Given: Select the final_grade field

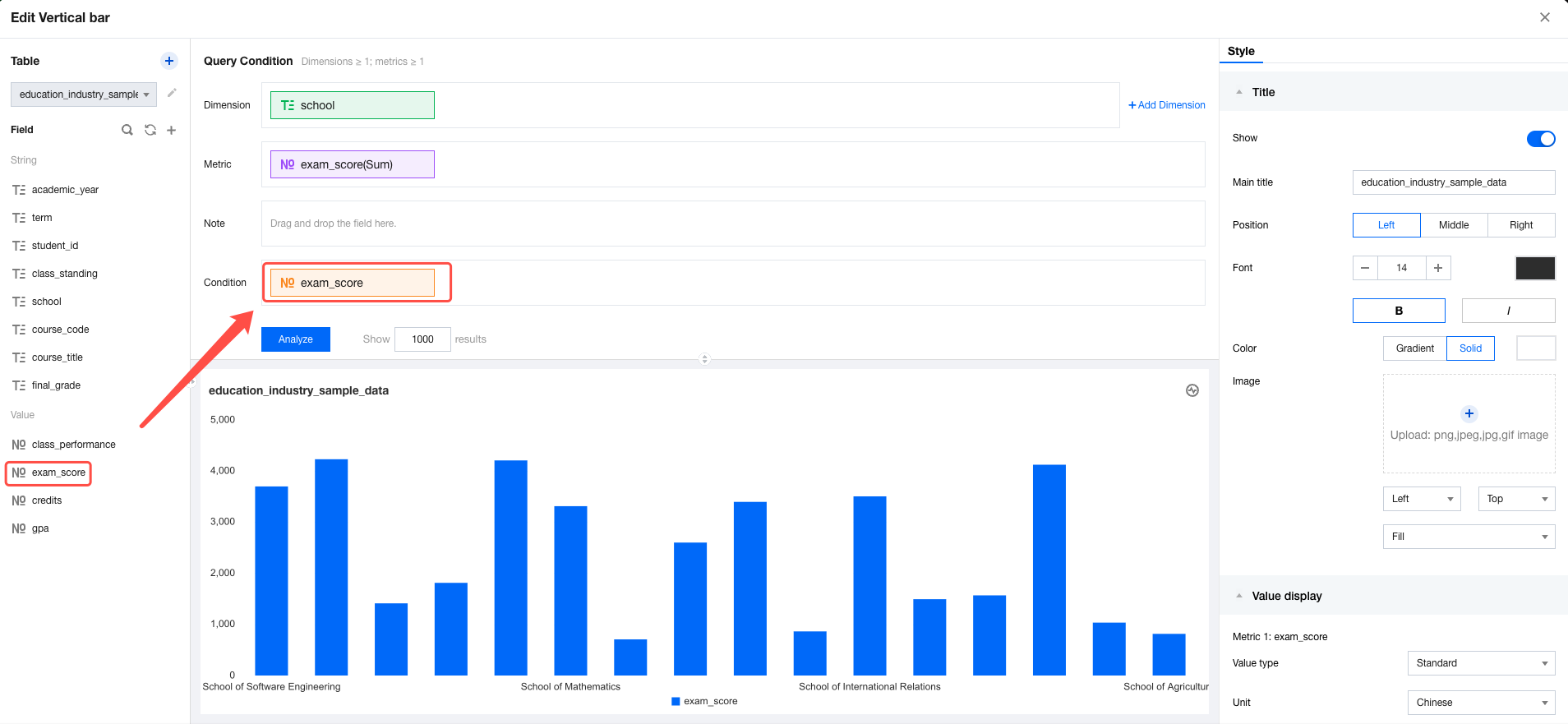Looking at the screenshot, I should (x=56, y=385).
